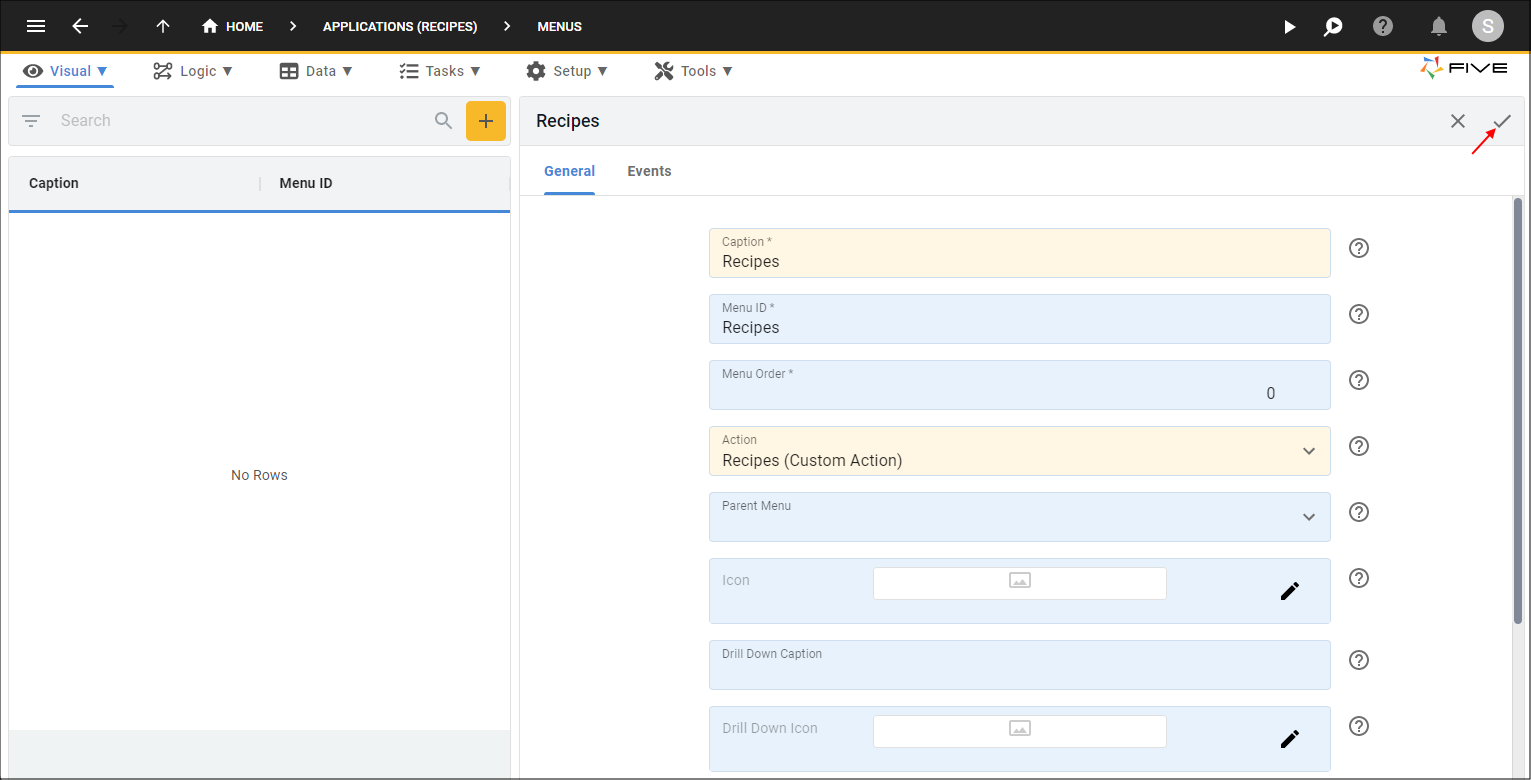Open the Tasks menu

tap(440, 71)
